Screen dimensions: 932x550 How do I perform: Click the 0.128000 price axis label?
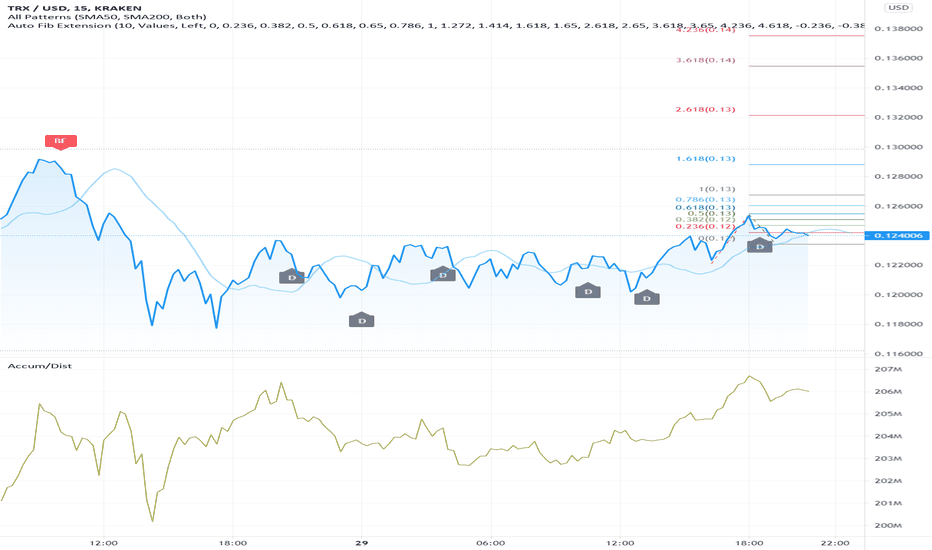coord(899,177)
